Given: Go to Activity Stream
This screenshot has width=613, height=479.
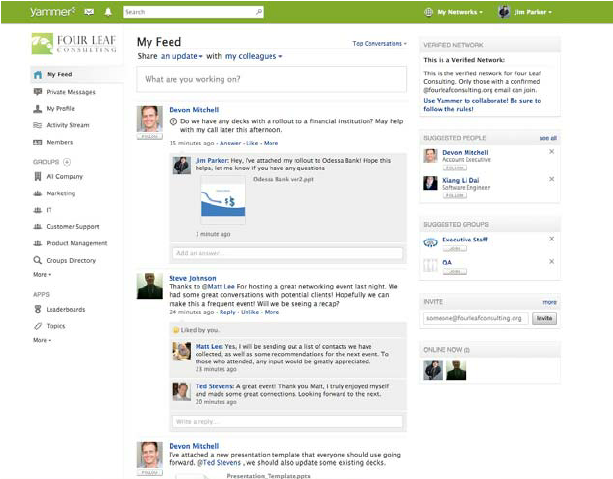Looking at the screenshot, I should pos(68,125).
